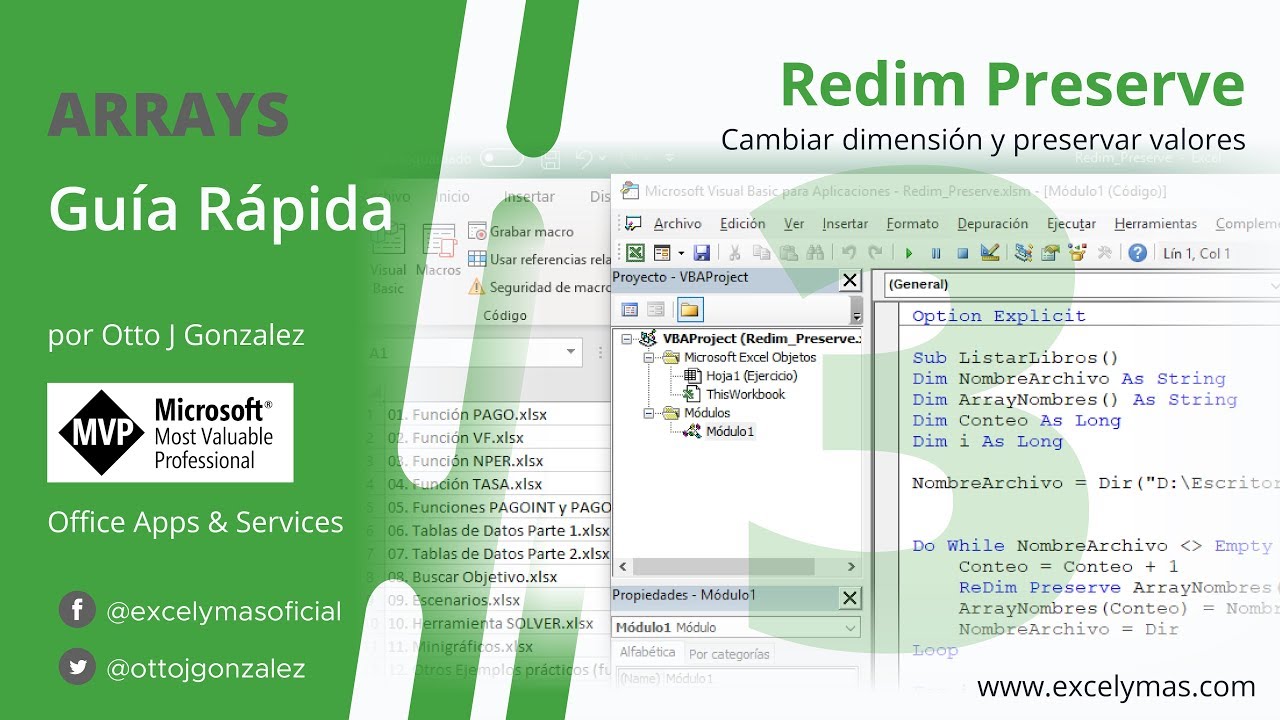Click Grabar macro in Excel ribbon
This screenshot has height=720, width=1280.
(521, 231)
